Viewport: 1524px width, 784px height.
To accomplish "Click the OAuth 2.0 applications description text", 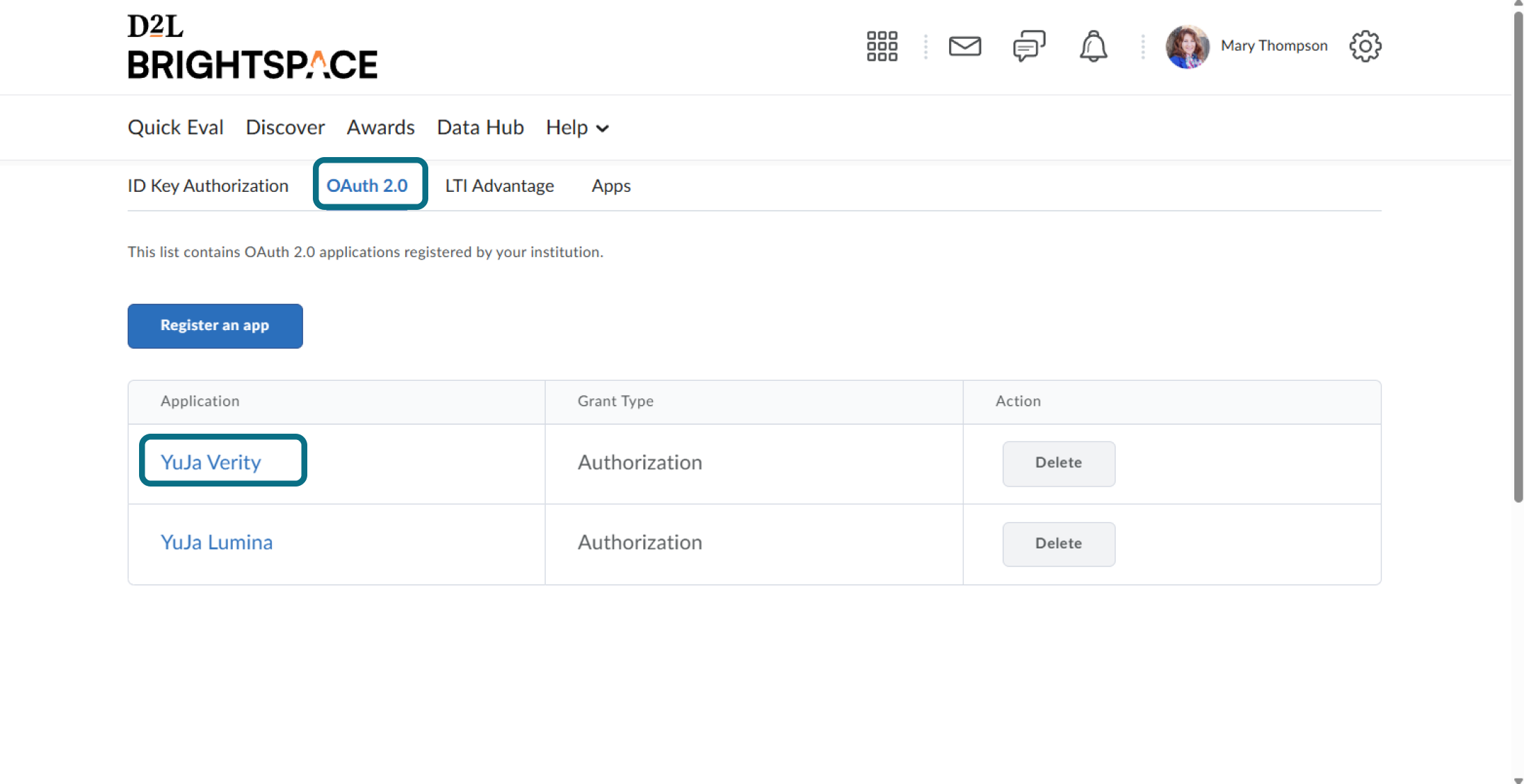I will click(x=366, y=252).
